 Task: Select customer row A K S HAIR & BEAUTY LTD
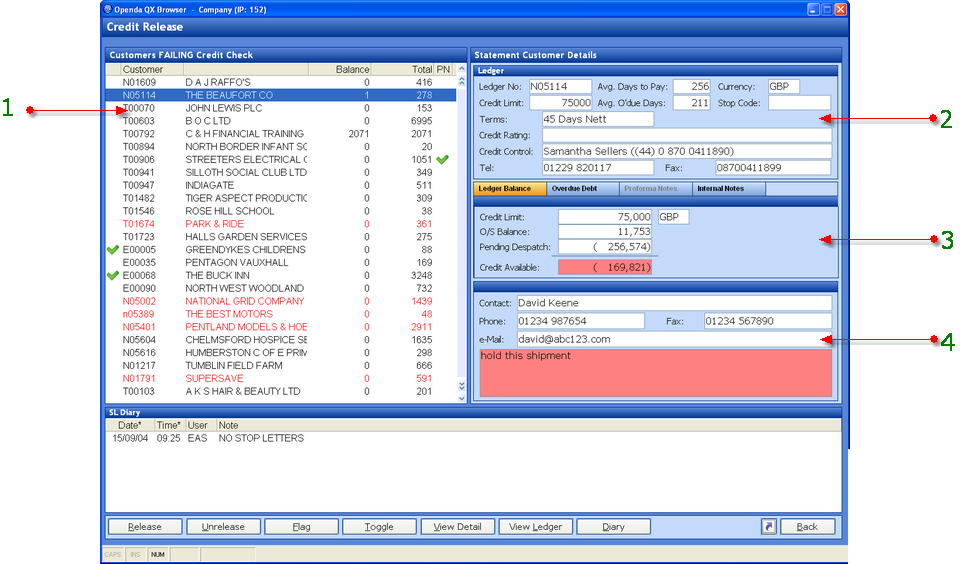[280, 391]
